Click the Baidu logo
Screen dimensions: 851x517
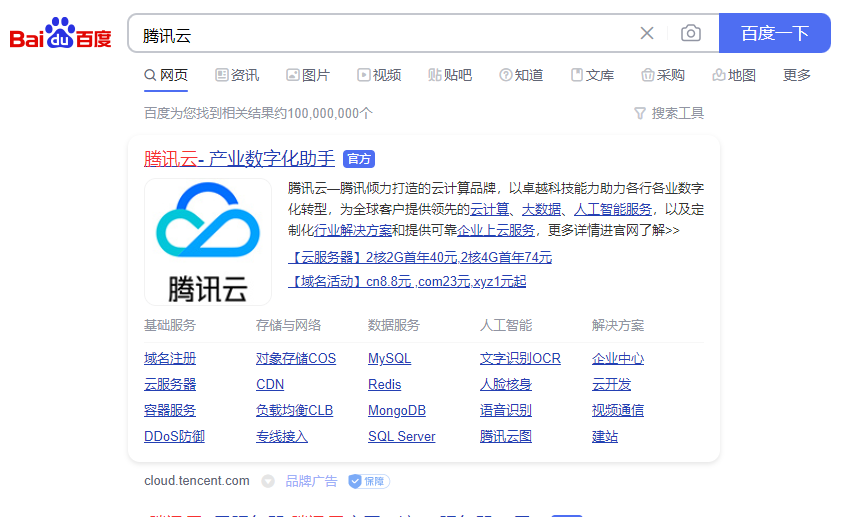(61, 33)
